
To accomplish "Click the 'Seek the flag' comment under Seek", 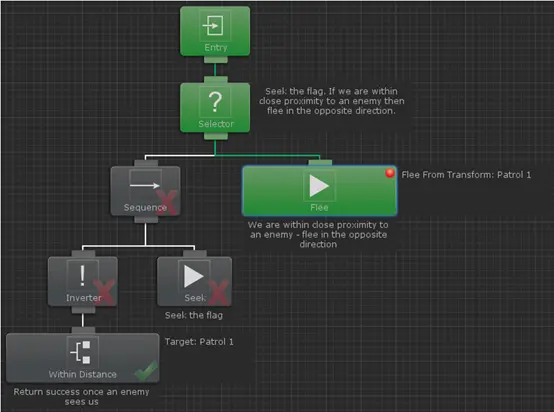I will [194, 315].
